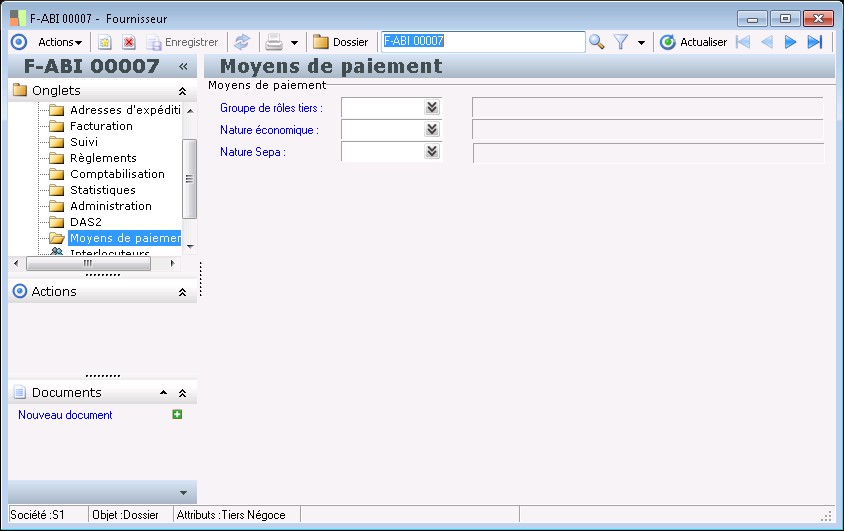
Task: Open the Adresses d'expédition tab
Action: click(125, 110)
